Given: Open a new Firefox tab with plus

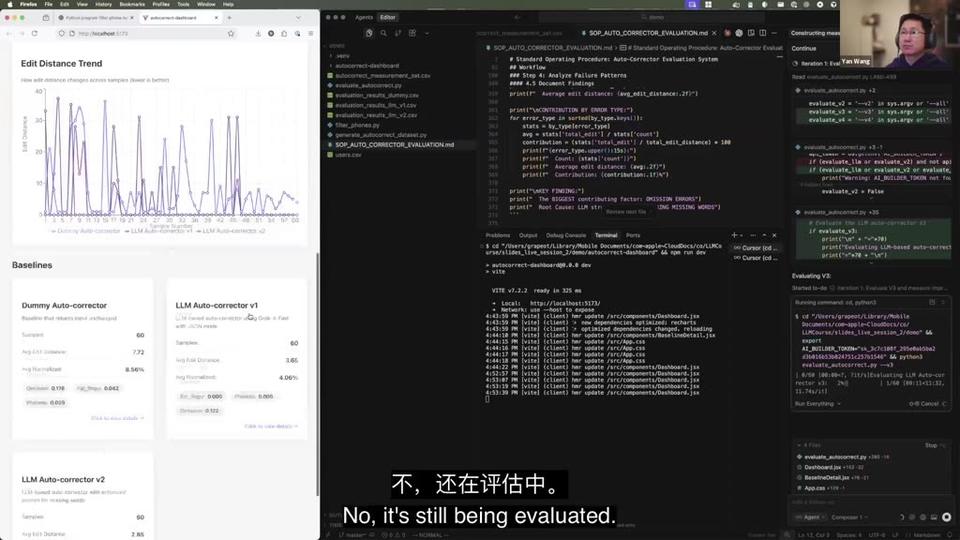Looking at the screenshot, I should (230, 18).
